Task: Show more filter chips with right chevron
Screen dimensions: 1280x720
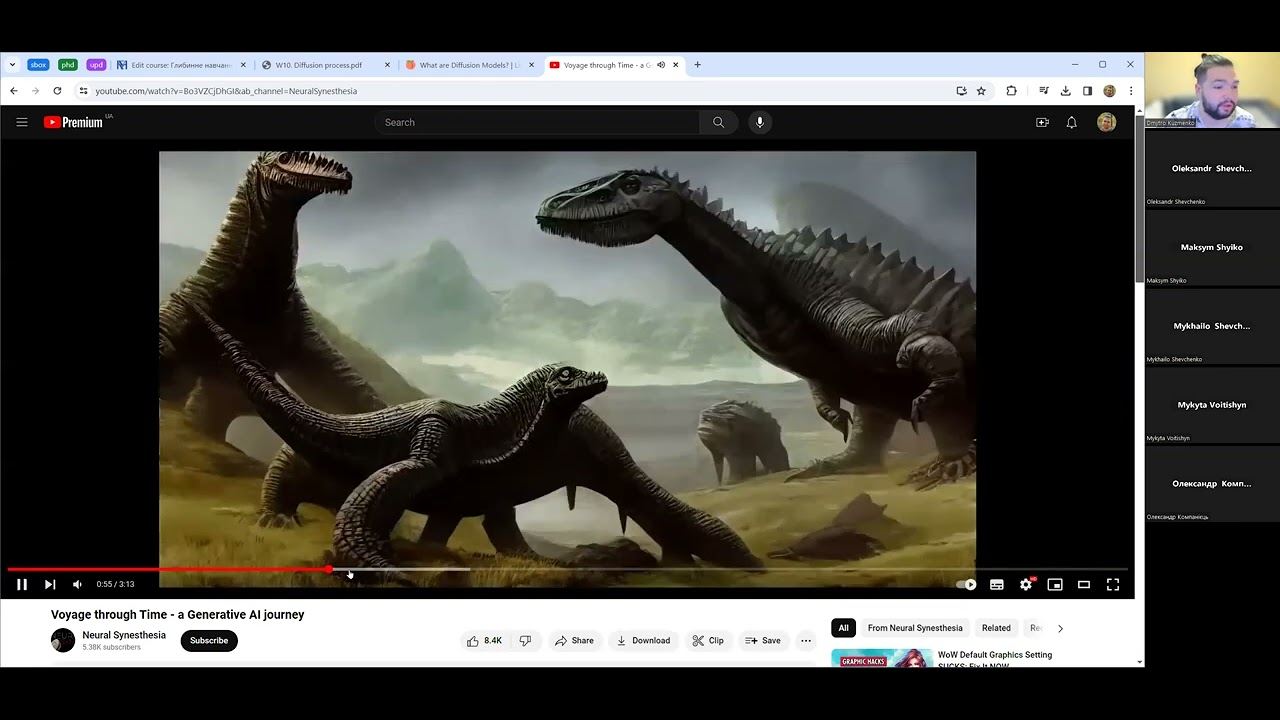Action: 1060,628
